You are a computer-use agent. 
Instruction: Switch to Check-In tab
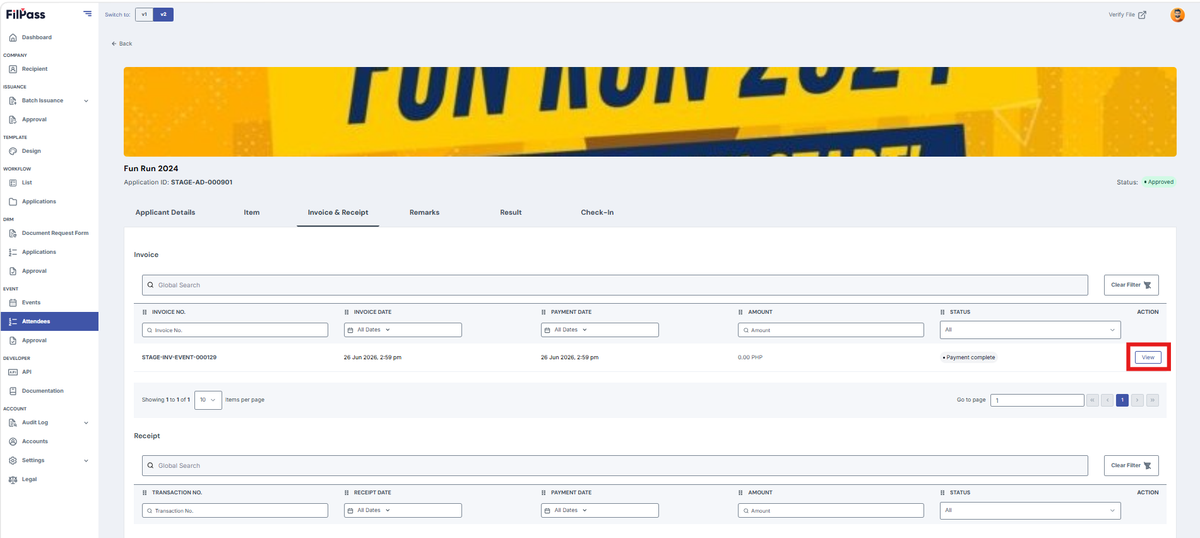coord(597,212)
